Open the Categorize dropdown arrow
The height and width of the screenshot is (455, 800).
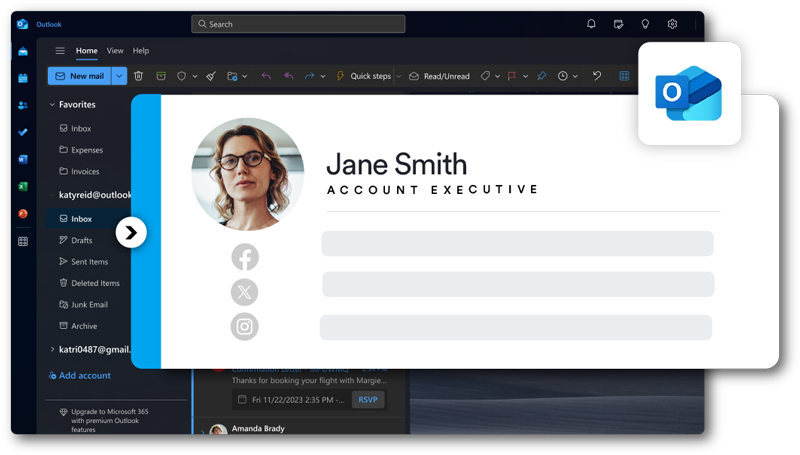(497, 77)
